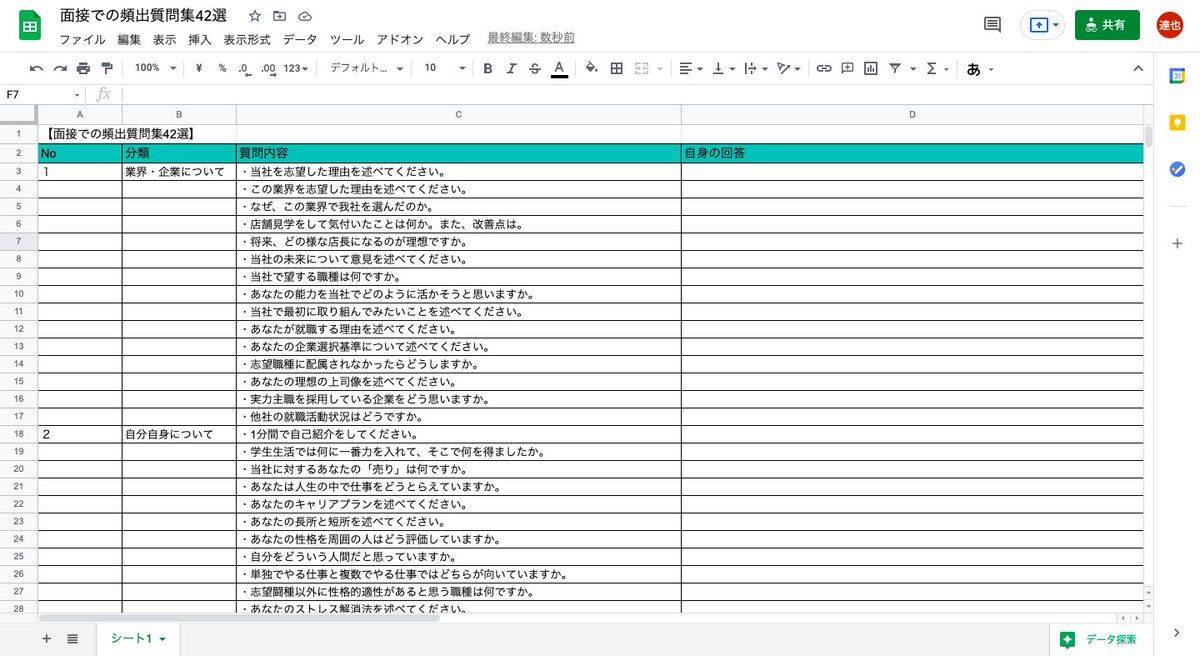Open text wrapping dropdown
This screenshot has height=656, width=1200.
pyautogui.click(x=757, y=68)
